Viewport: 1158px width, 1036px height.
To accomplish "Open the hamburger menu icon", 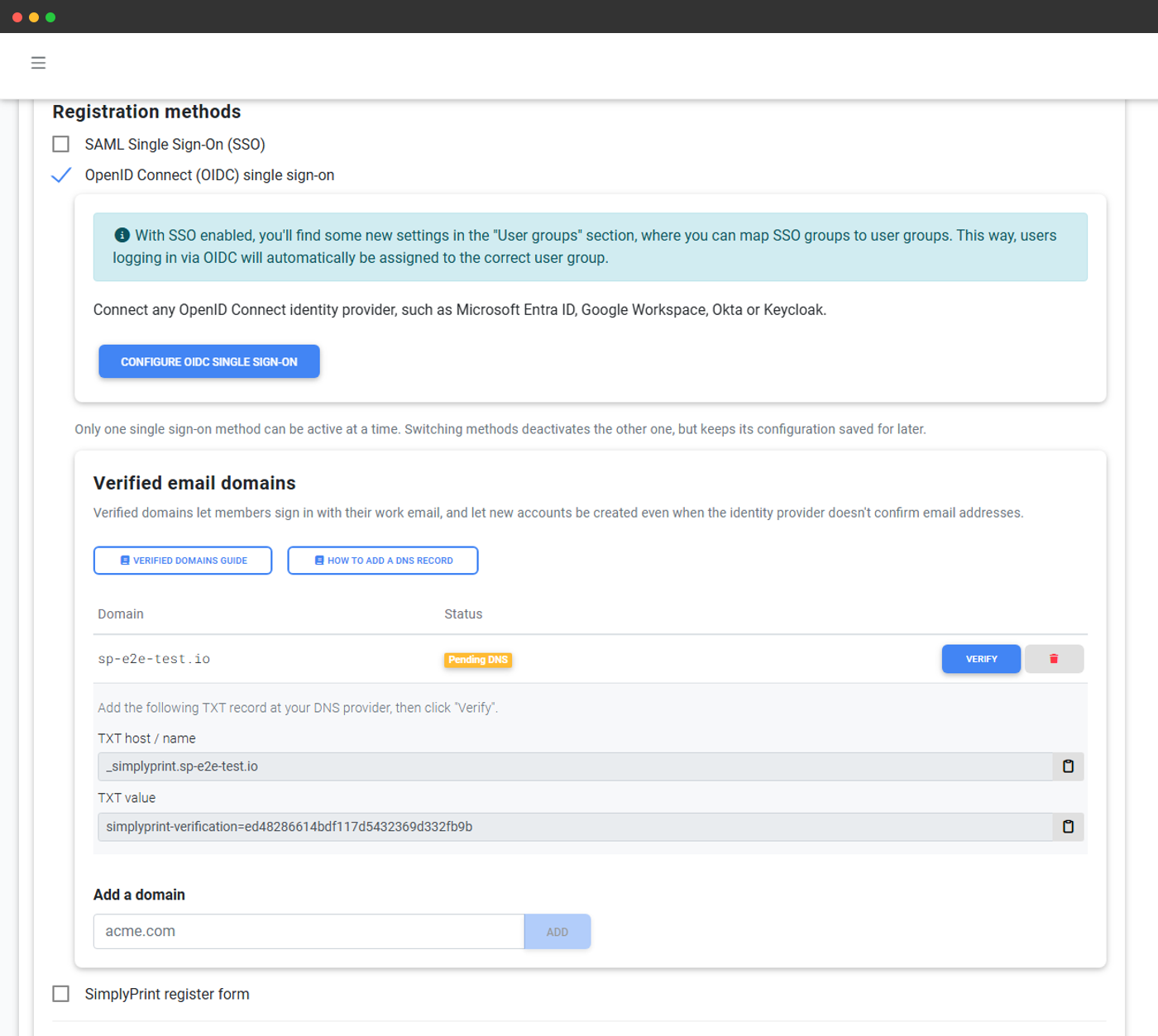I will tap(38, 63).
